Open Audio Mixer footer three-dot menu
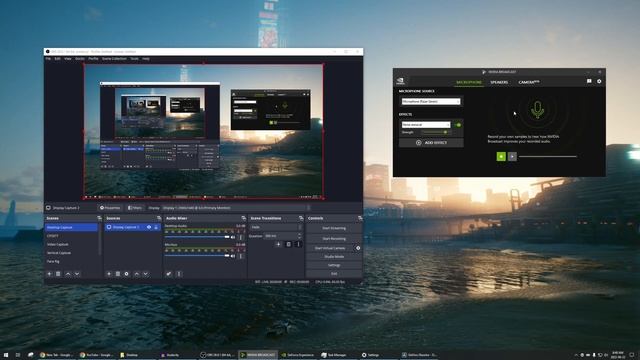This screenshot has height=360, width=640. pos(179,274)
